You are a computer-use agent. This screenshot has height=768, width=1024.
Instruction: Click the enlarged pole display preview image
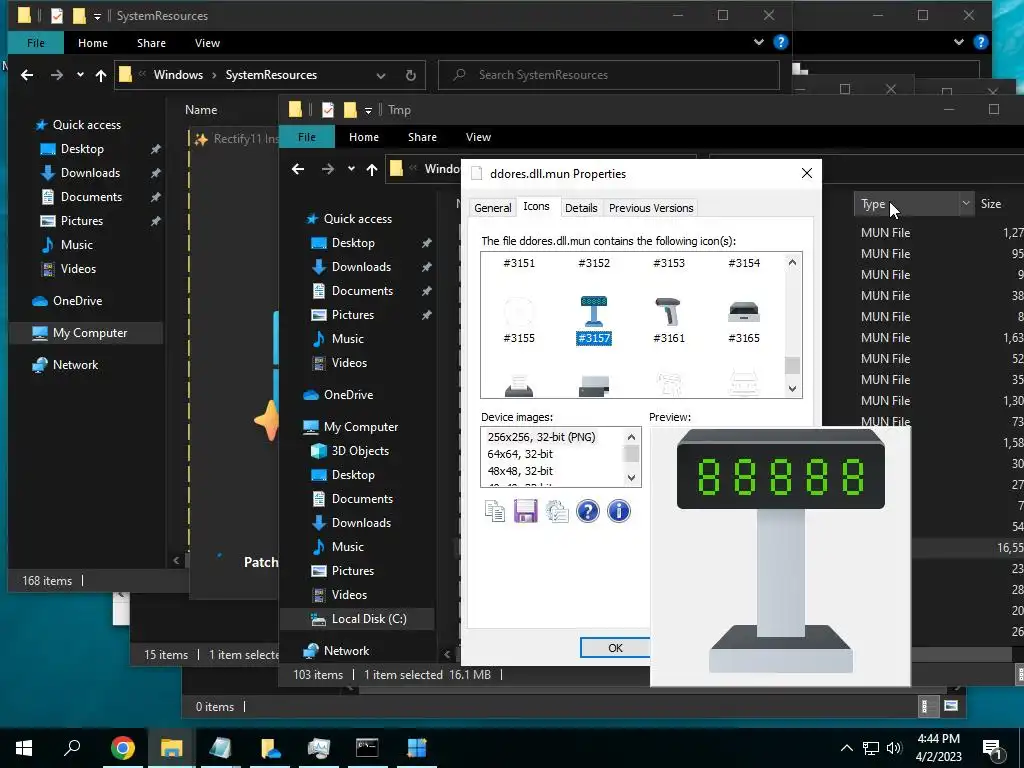(780, 556)
